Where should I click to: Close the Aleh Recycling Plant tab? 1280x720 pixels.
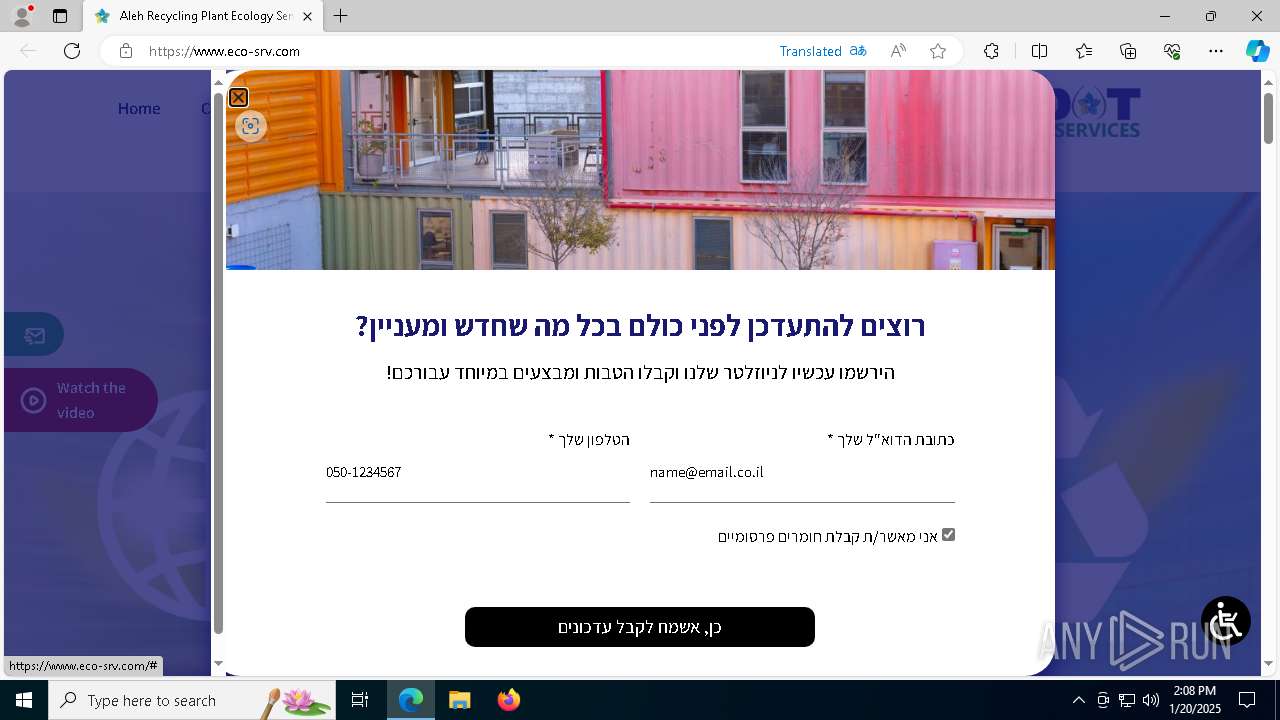click(307, 16)
